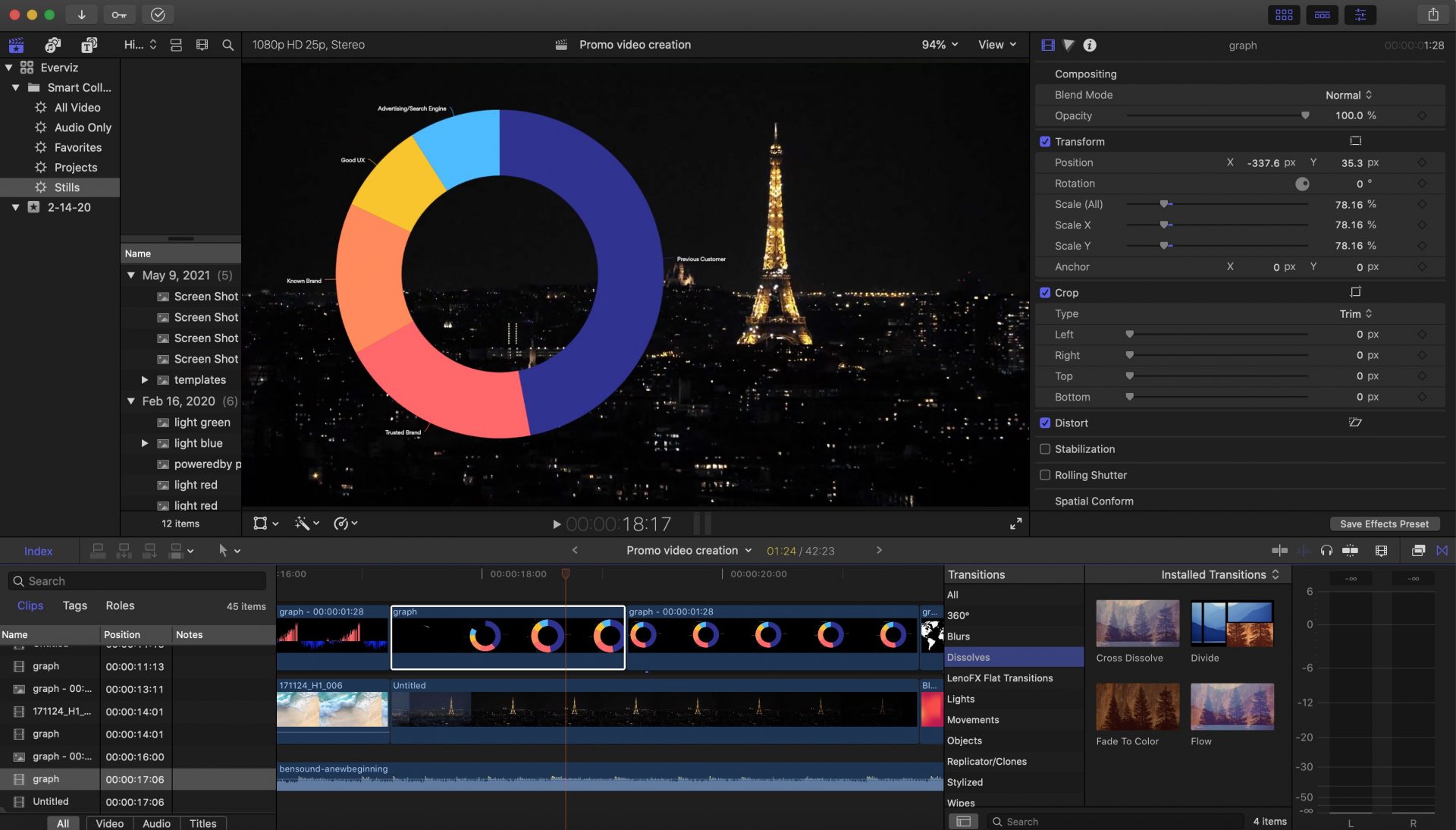Open the Blend Mode Normal dropdown
This screenshot has height=830, width=1456.
point(1348,95)
